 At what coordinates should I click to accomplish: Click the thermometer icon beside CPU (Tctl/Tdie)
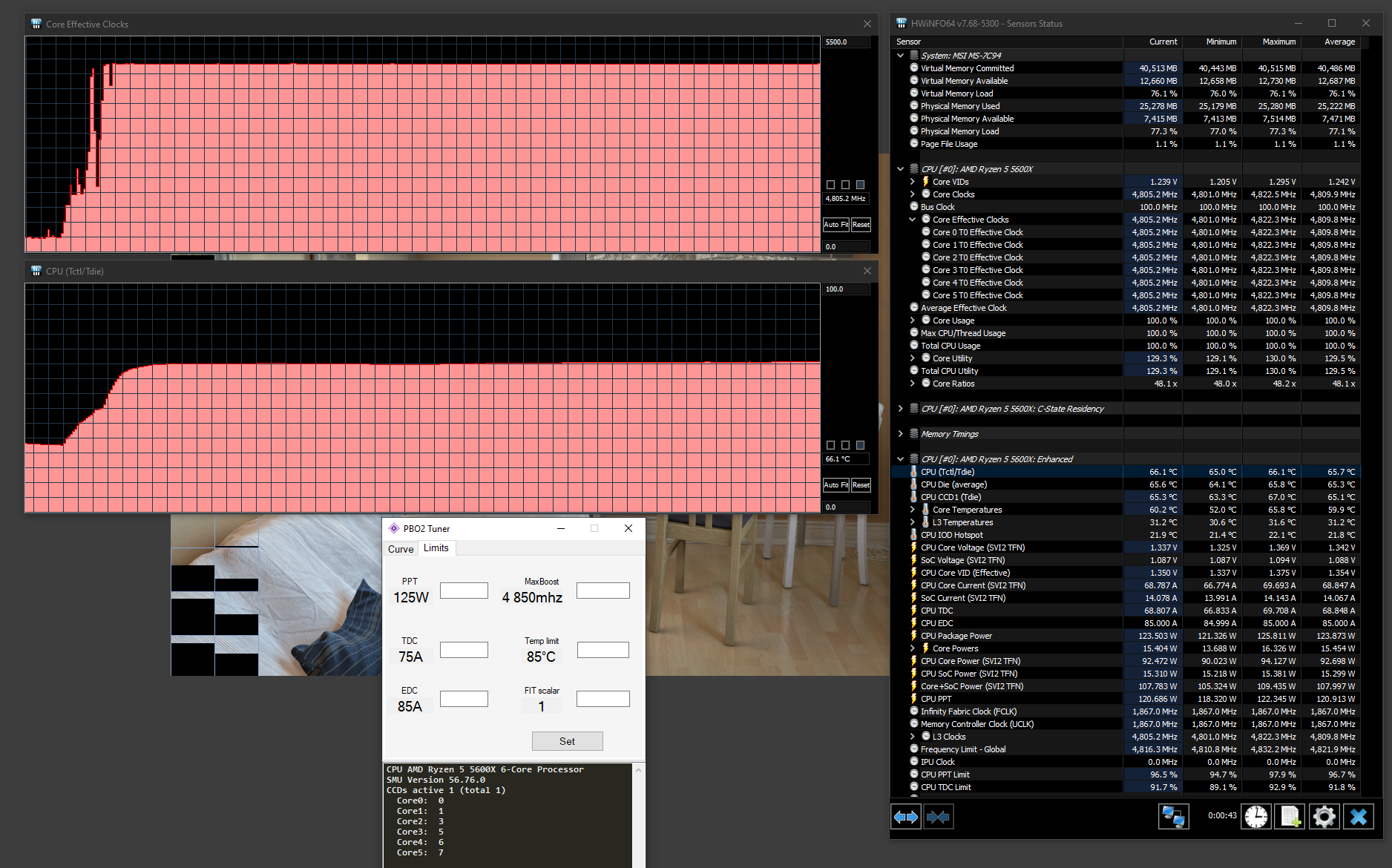pyautogui.click(x=914, y=472)
